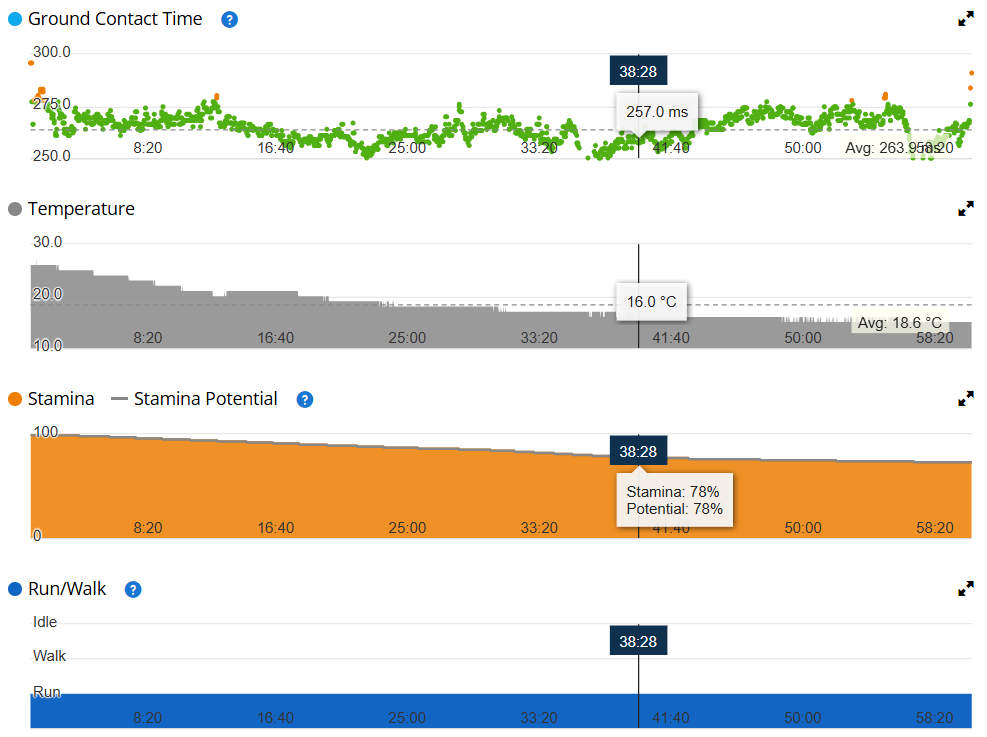
Task: Click the Ground Contact Time title
Action: (x=115, y=19)
